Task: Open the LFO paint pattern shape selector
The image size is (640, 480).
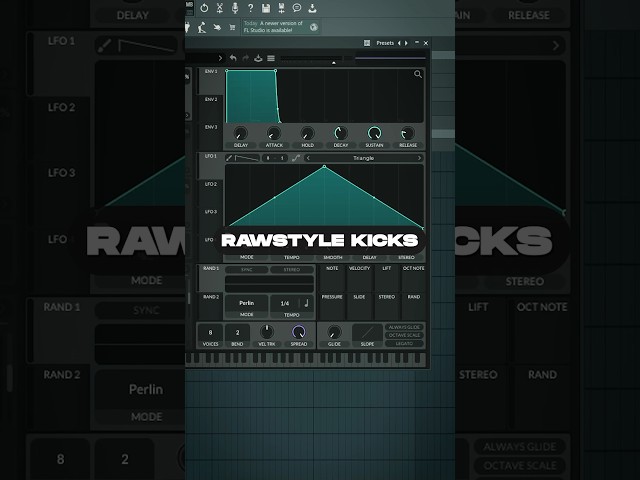Action: click(247, 158)
